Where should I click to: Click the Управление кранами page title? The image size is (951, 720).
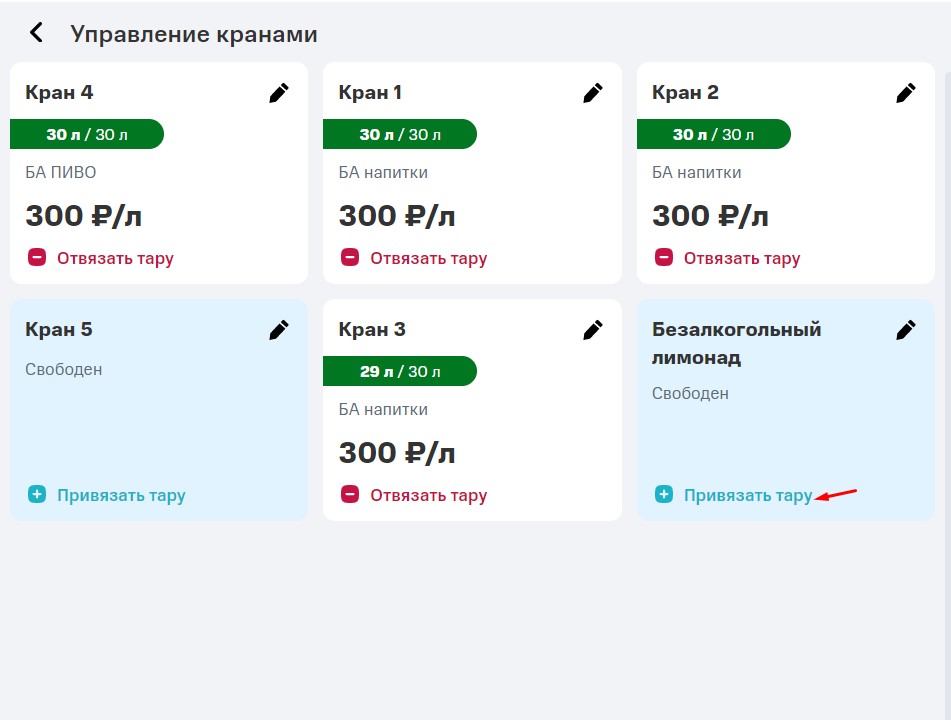192,33
